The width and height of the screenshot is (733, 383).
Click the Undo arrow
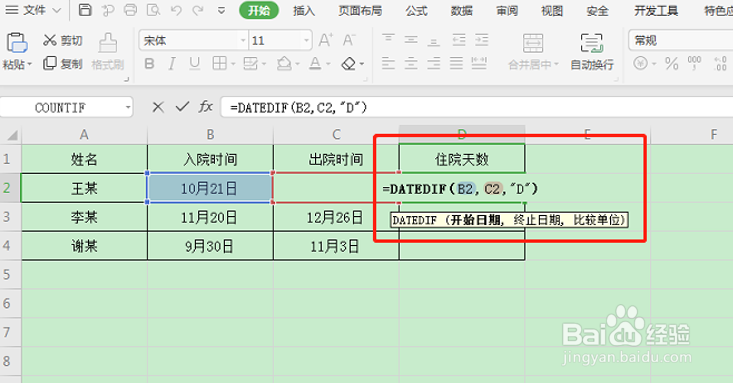[x=176, y=10]
